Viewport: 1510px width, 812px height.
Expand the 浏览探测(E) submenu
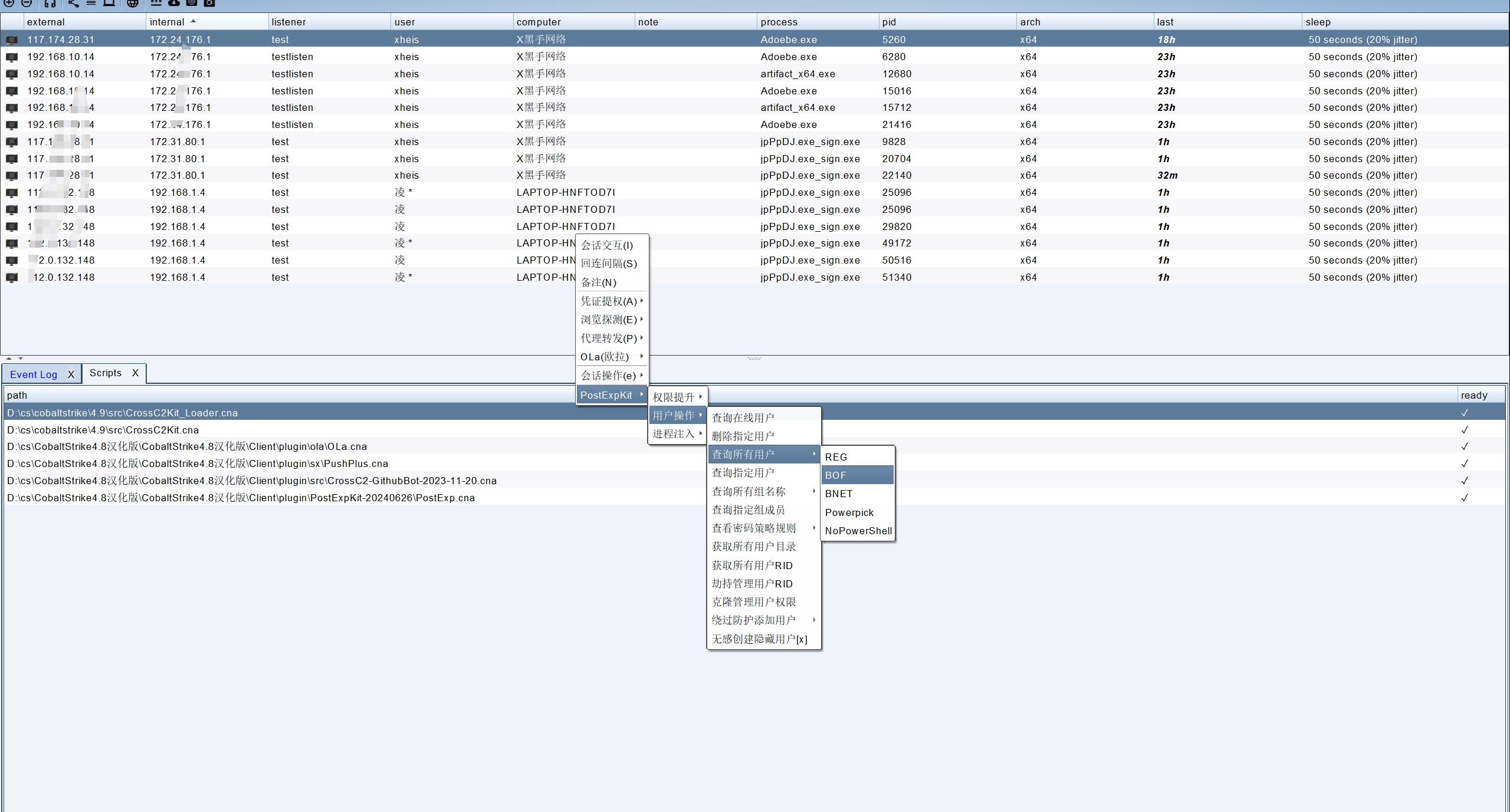click(x=612, y=320)
